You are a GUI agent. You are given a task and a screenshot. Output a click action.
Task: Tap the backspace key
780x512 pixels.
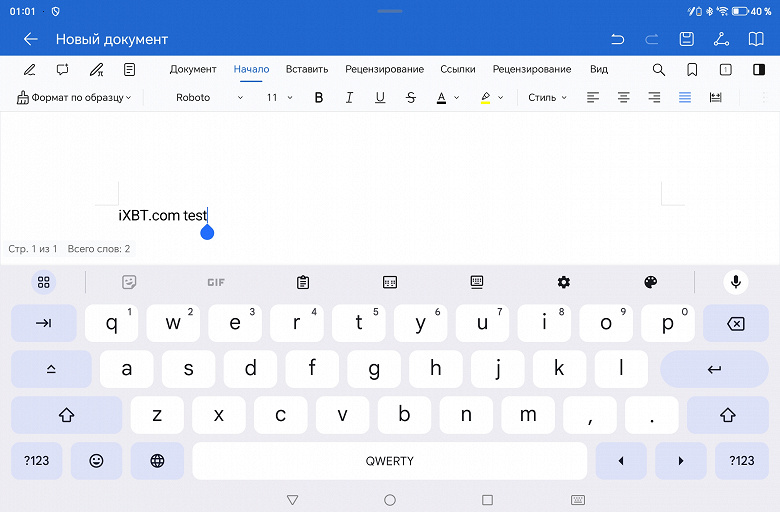click(736, 323)
